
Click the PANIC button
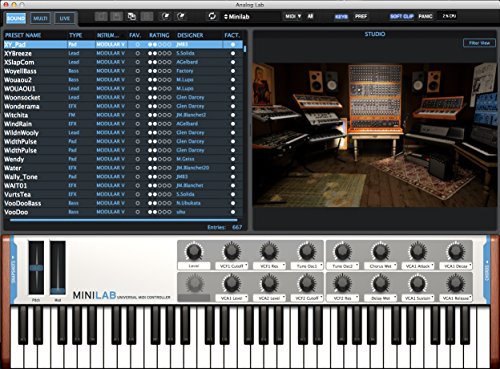coord(425,16)
